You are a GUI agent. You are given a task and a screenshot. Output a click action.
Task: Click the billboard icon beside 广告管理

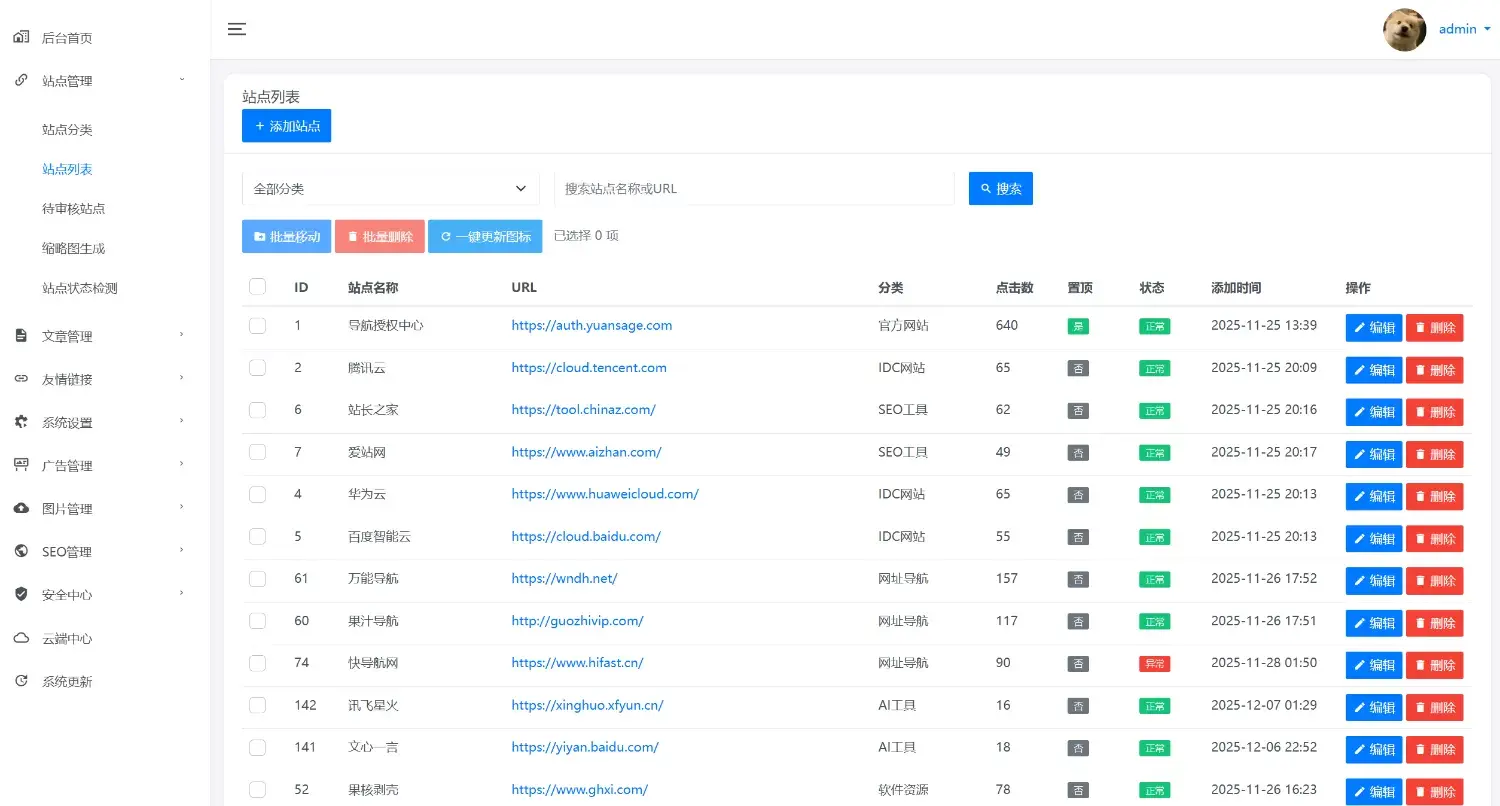click(21, 465)
